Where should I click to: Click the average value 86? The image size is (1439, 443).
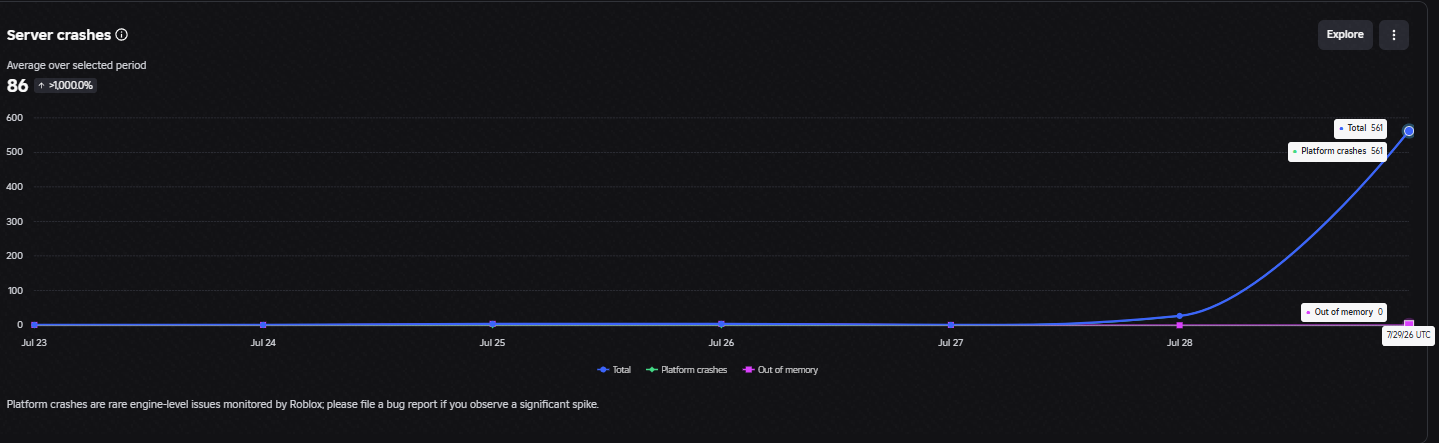17,86
